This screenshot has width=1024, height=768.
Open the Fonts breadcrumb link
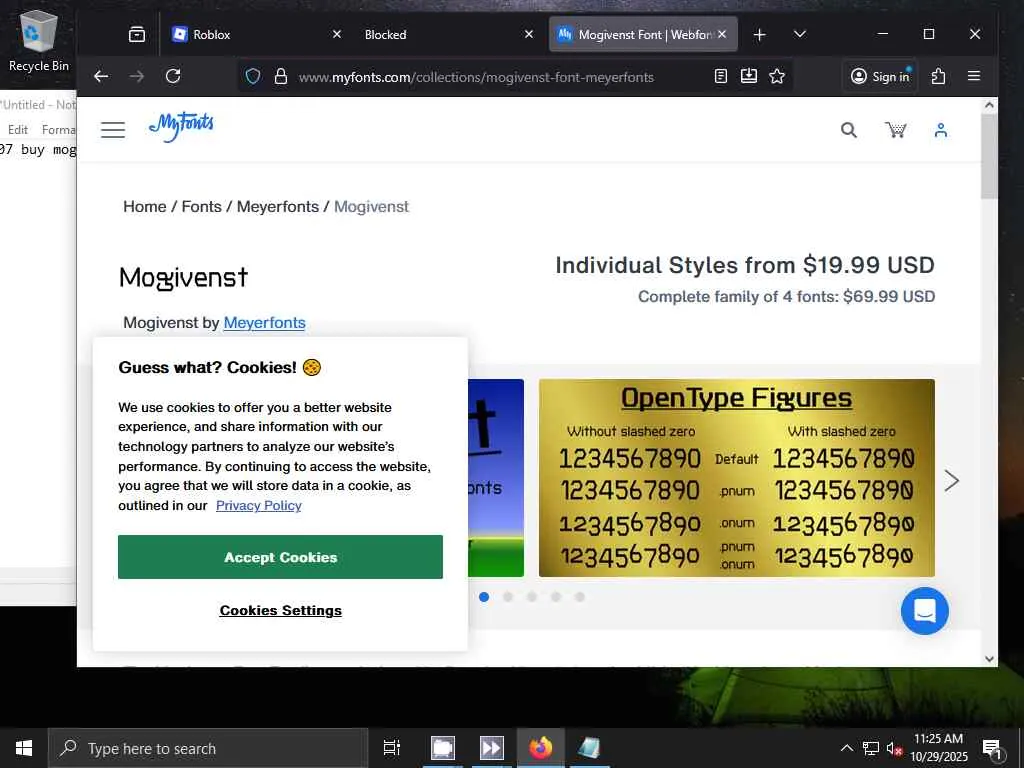click(x=201, y=206)
